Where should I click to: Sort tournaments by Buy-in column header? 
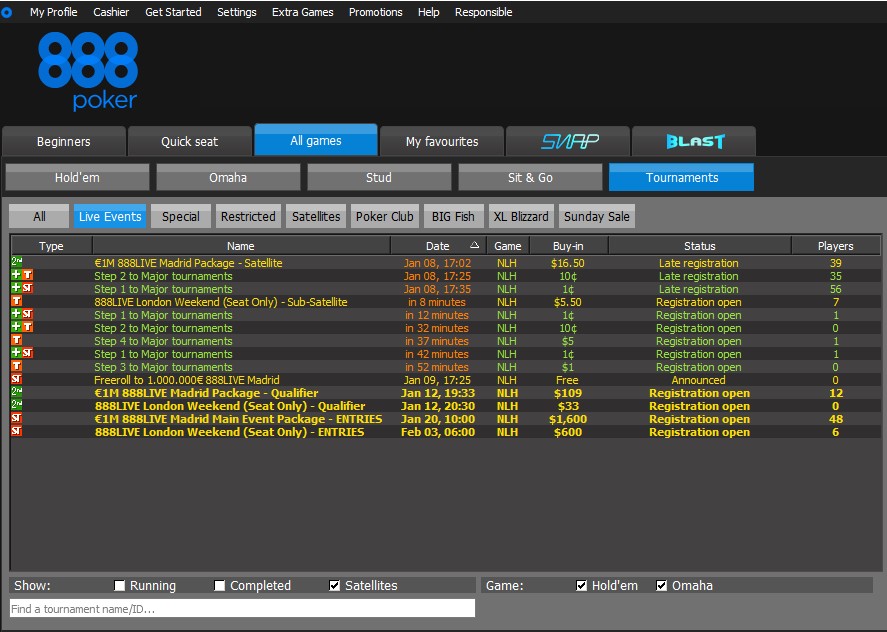pyautogui.click(x=567, y=246)
